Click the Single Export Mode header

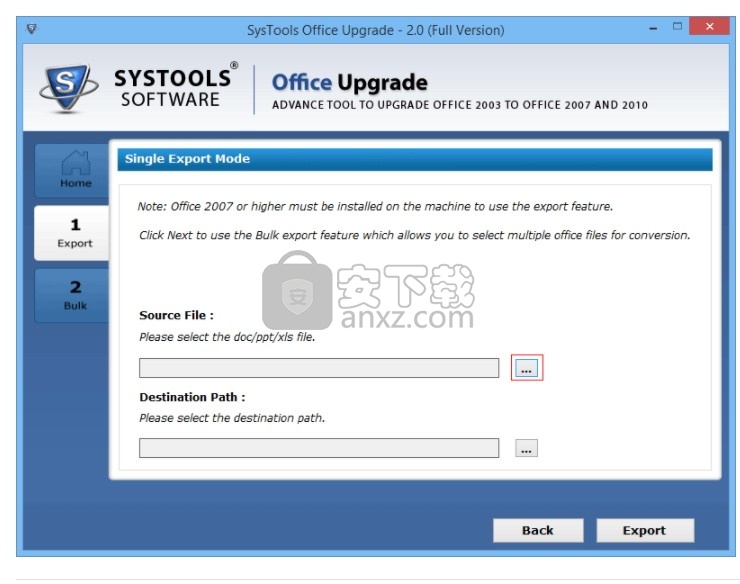pyautogui.click(x=415, y=159)
